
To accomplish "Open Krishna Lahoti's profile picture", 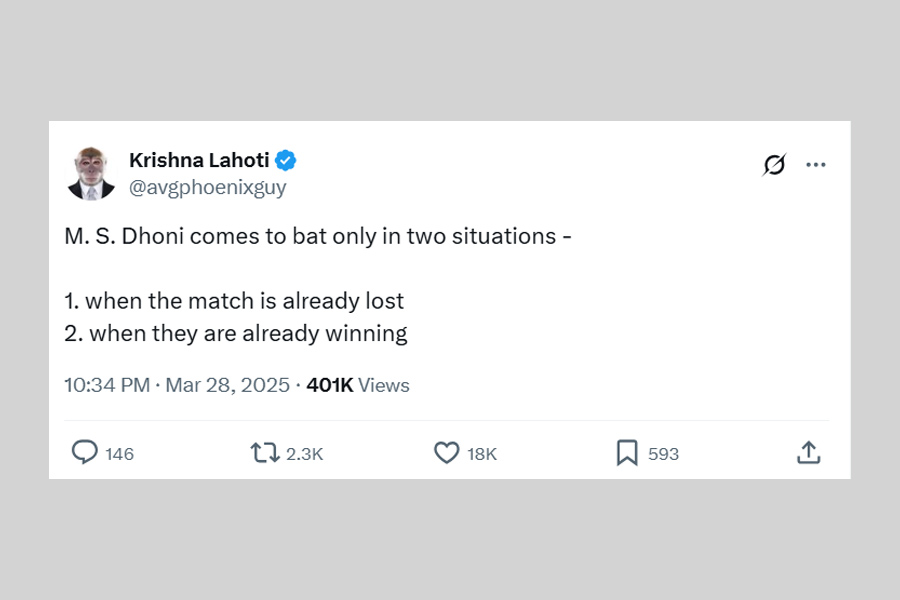I will [x=91, y=172].
